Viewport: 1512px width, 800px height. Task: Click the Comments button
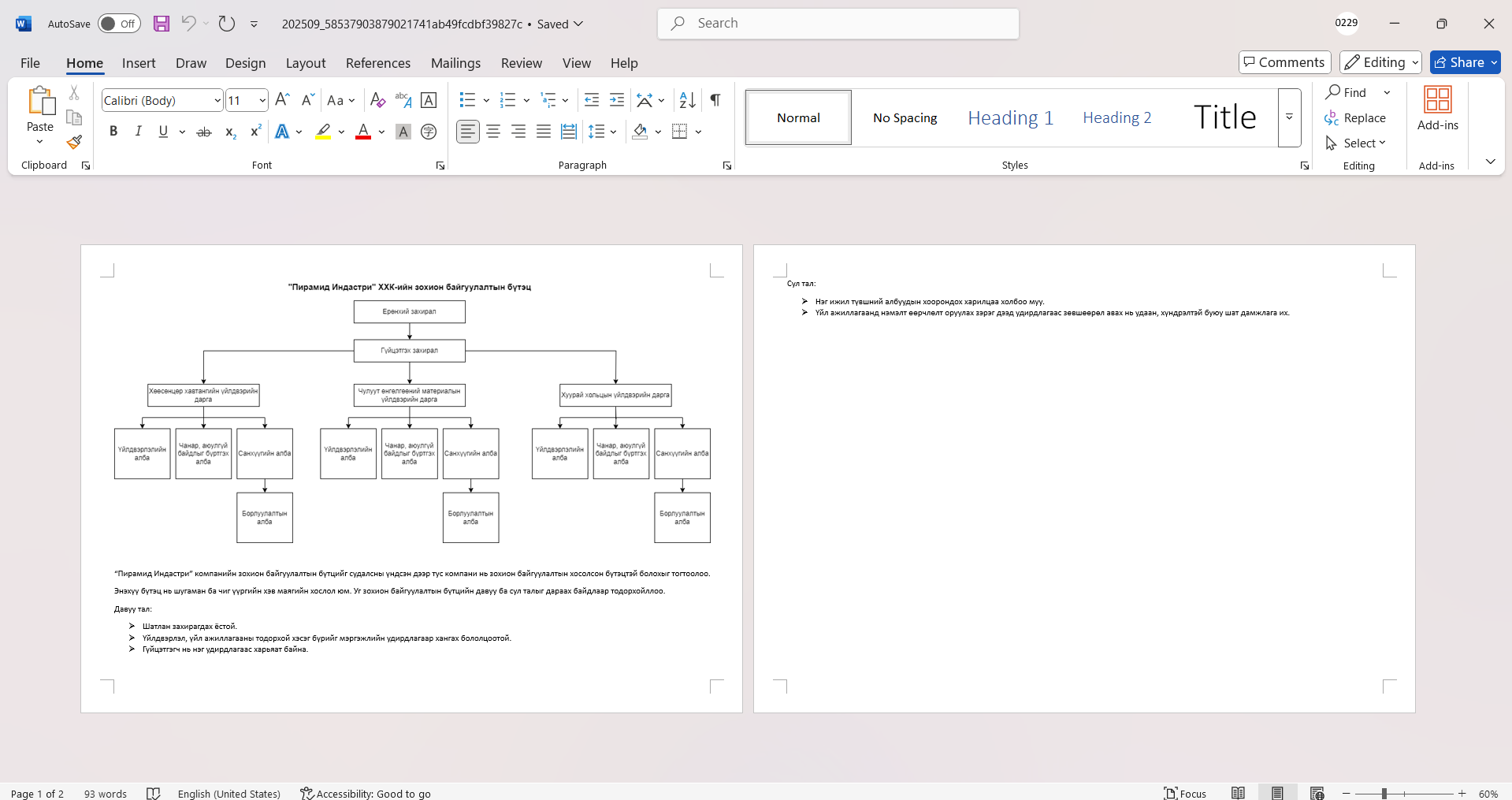pos(1284,62)
